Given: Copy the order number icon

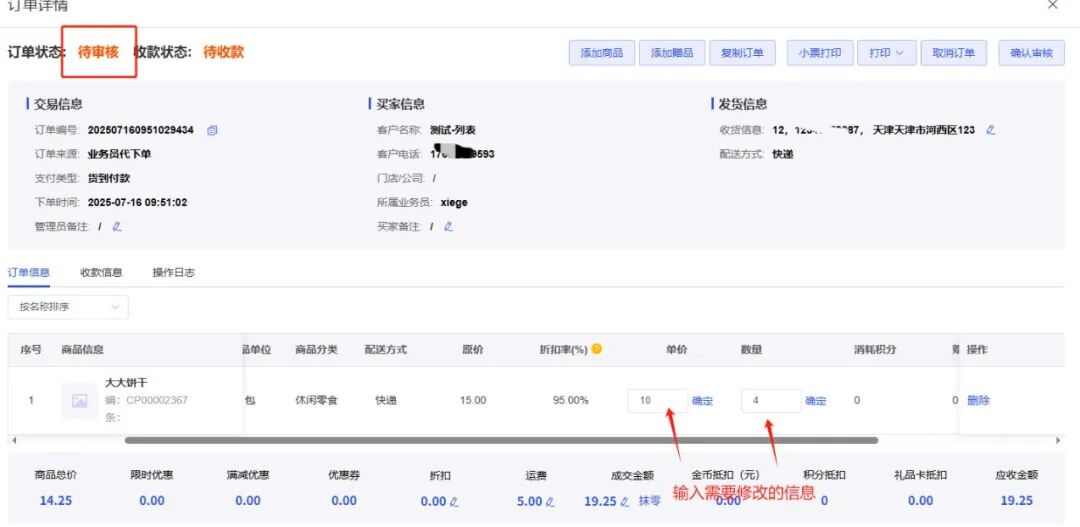Looking at the screenshot, I should click(x=212, y=130).
